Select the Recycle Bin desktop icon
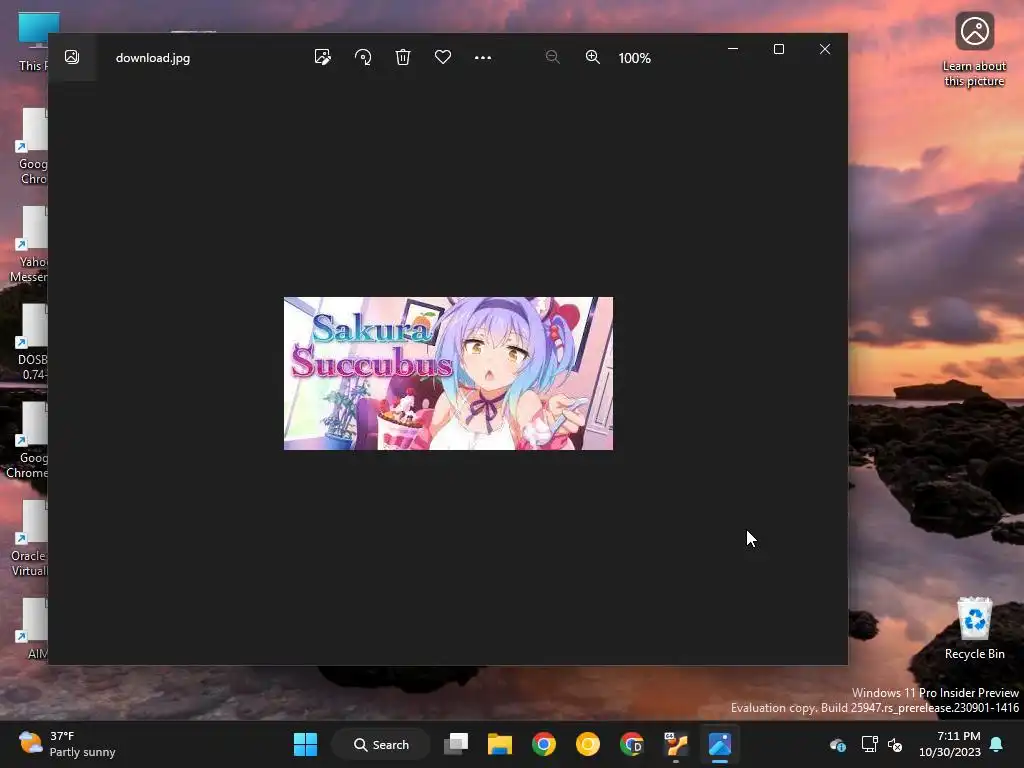The height and width of the screenshot is (768, 1024). click(974, 629)
